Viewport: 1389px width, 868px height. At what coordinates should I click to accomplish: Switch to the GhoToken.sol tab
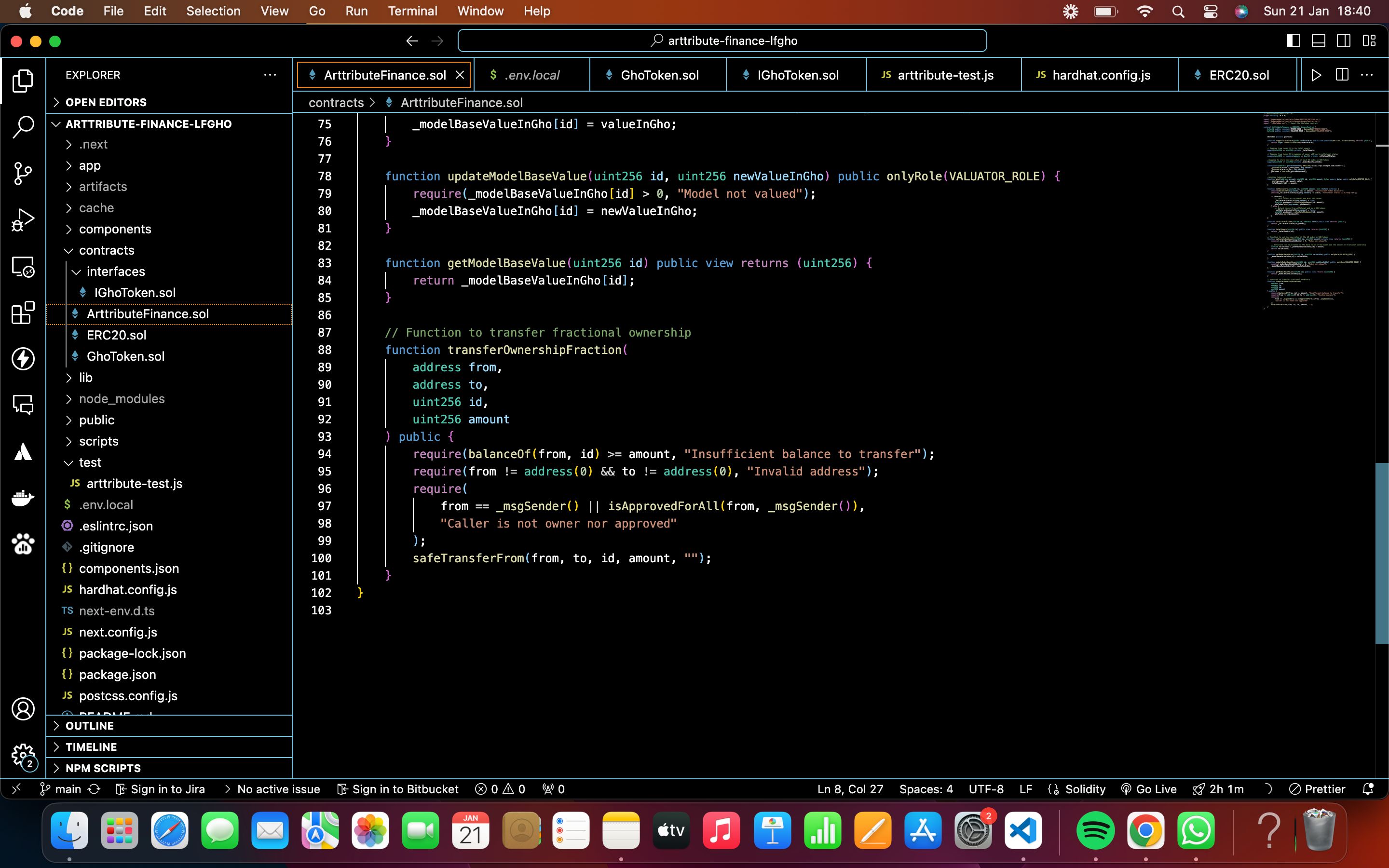point(658,75)
